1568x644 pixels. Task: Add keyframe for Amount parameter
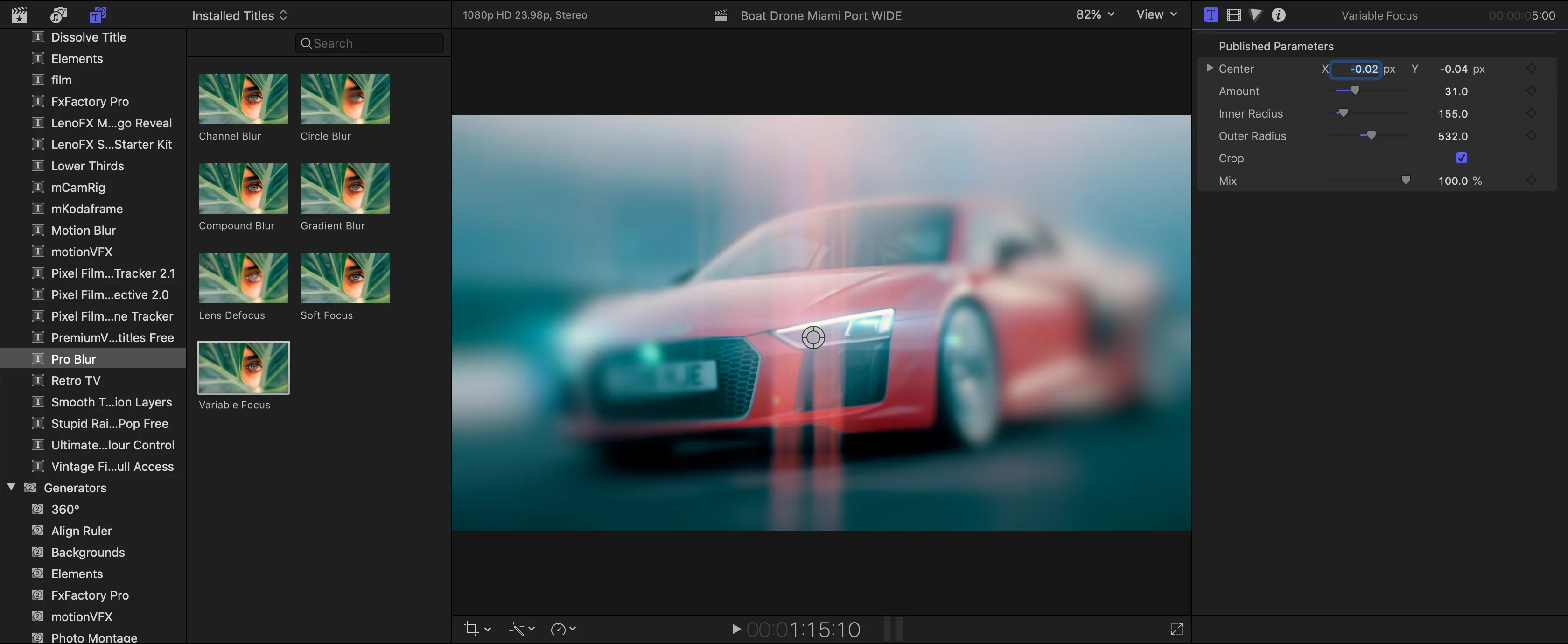click(1532, 91)
